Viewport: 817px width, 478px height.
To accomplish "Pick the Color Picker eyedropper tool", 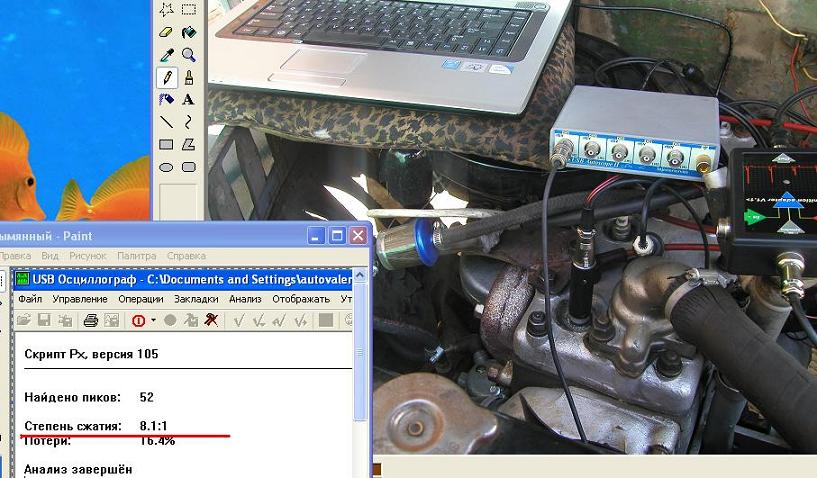I will pyautogui.click(x=166, y=55).
